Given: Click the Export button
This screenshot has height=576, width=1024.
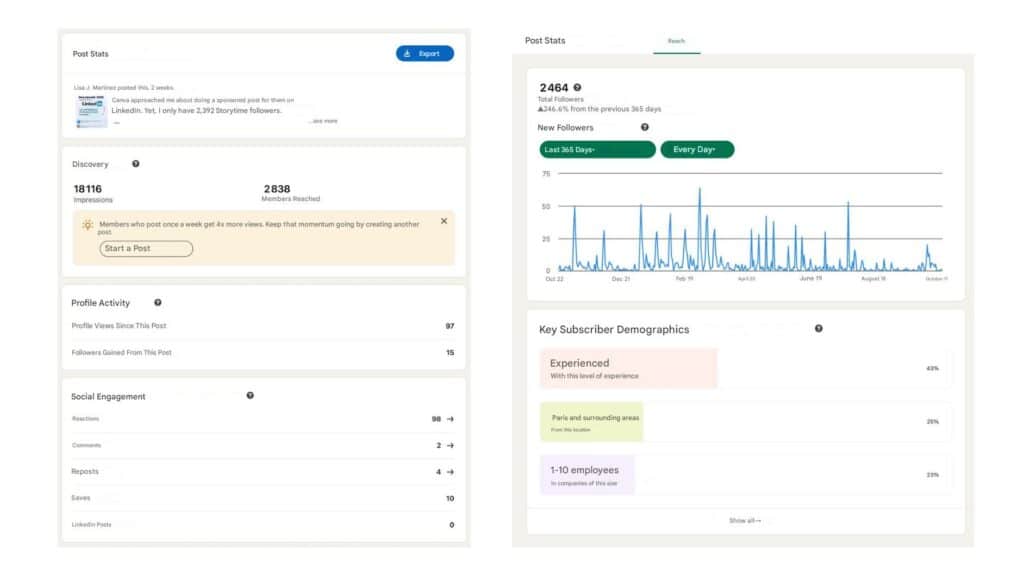Looking at the screenshot, I should (x=424, y=54).
